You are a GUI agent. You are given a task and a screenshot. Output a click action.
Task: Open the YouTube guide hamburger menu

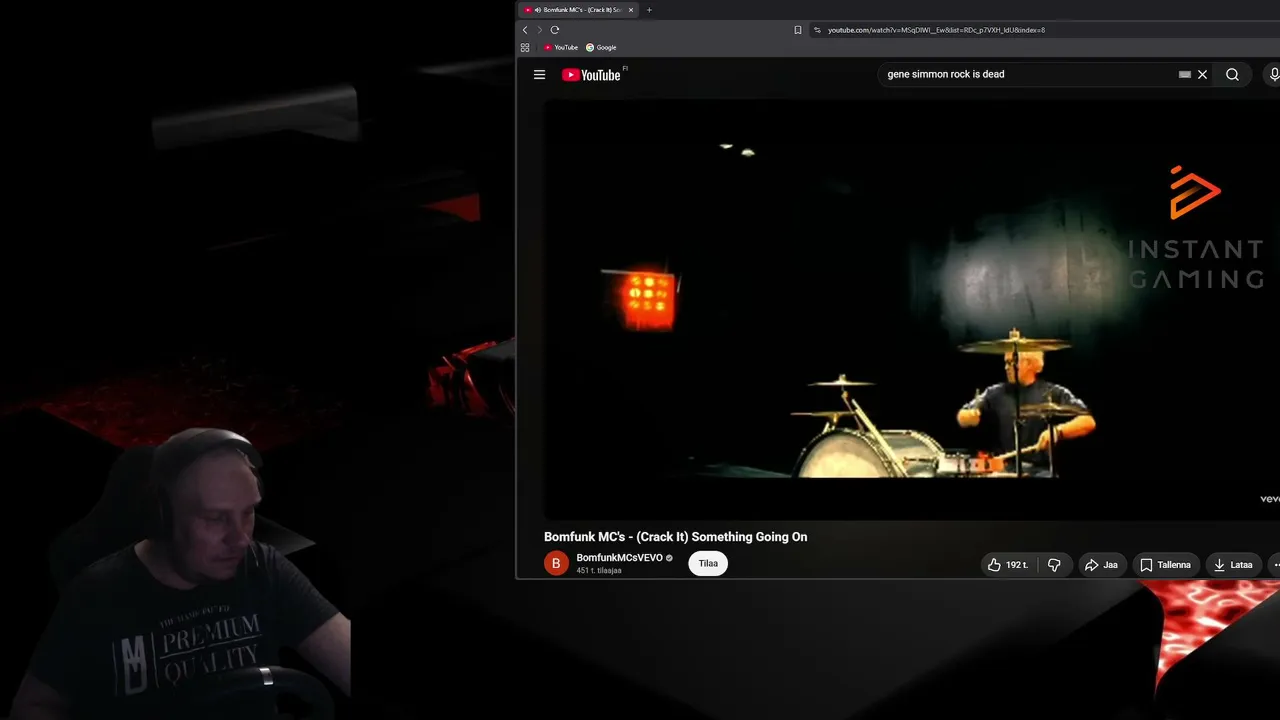539,74
